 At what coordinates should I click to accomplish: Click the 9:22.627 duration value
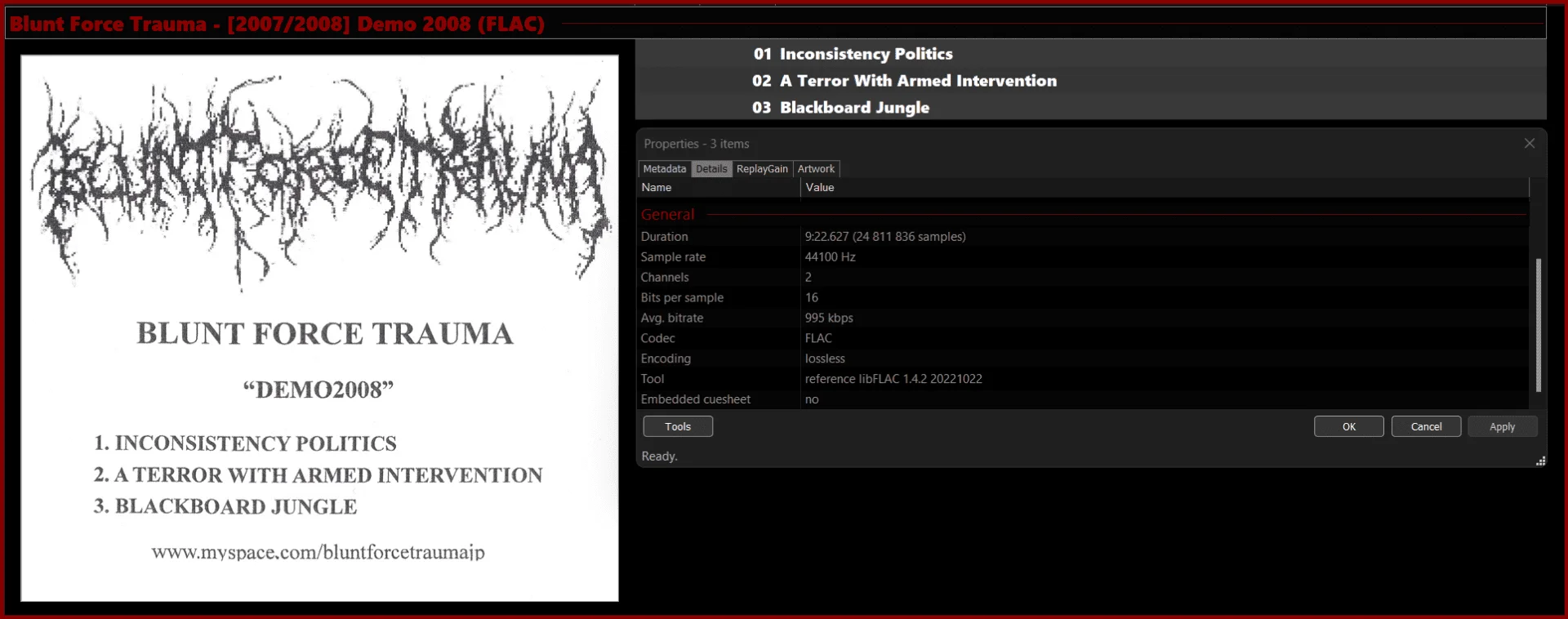click(885, 237)
